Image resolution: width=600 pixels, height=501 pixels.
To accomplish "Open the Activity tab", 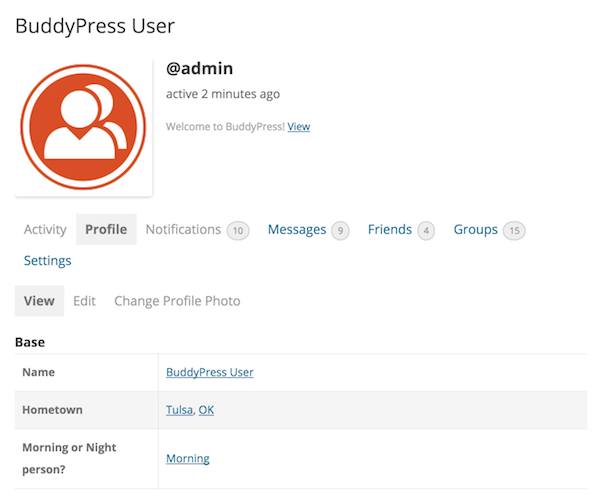I will coord(45,229).
